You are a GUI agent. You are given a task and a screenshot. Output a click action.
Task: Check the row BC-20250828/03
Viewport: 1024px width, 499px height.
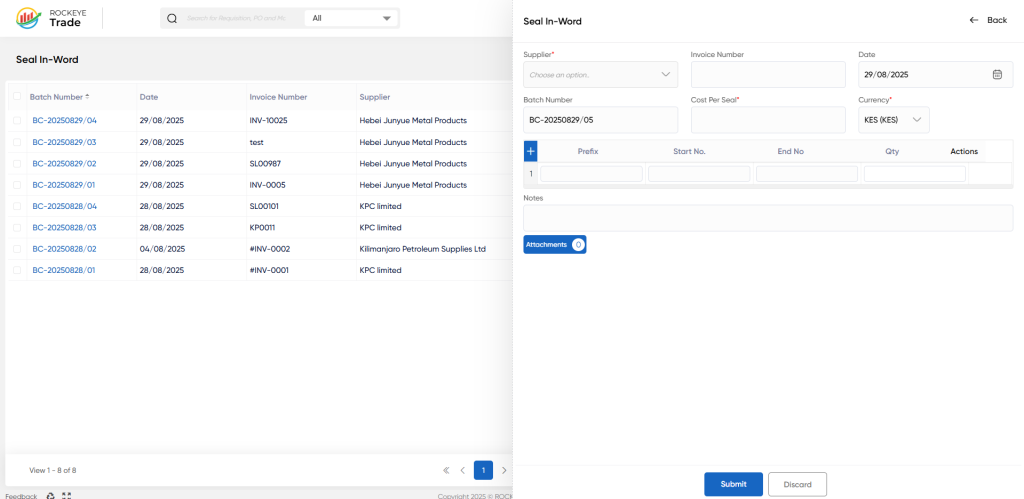pyautogui.click(x=17, y=227)
